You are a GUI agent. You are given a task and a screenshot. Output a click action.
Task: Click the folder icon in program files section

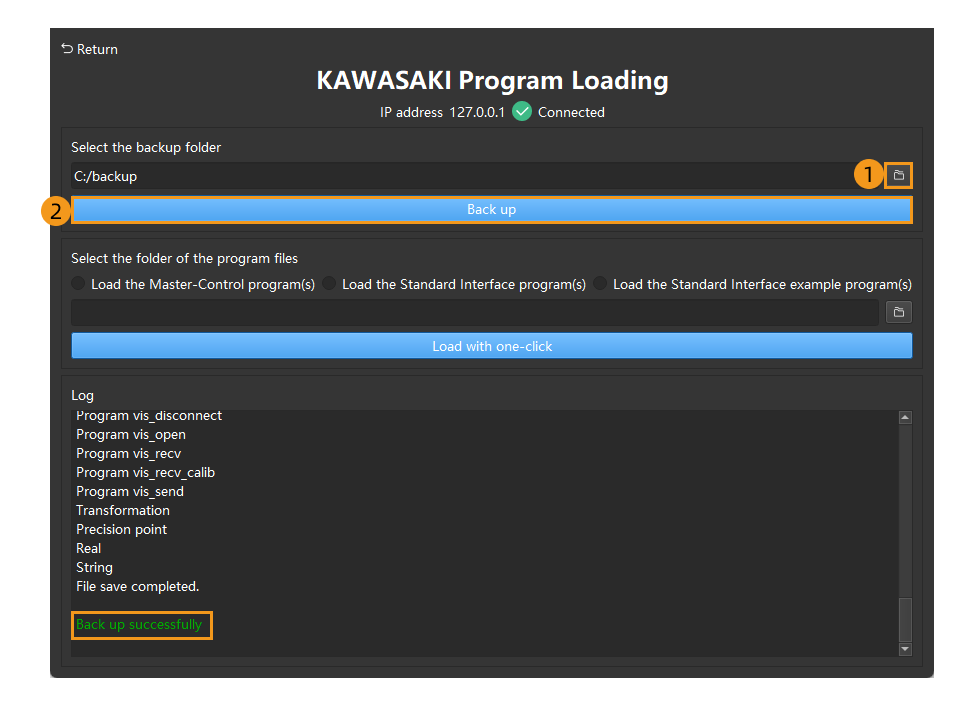(x=898, y=312)
